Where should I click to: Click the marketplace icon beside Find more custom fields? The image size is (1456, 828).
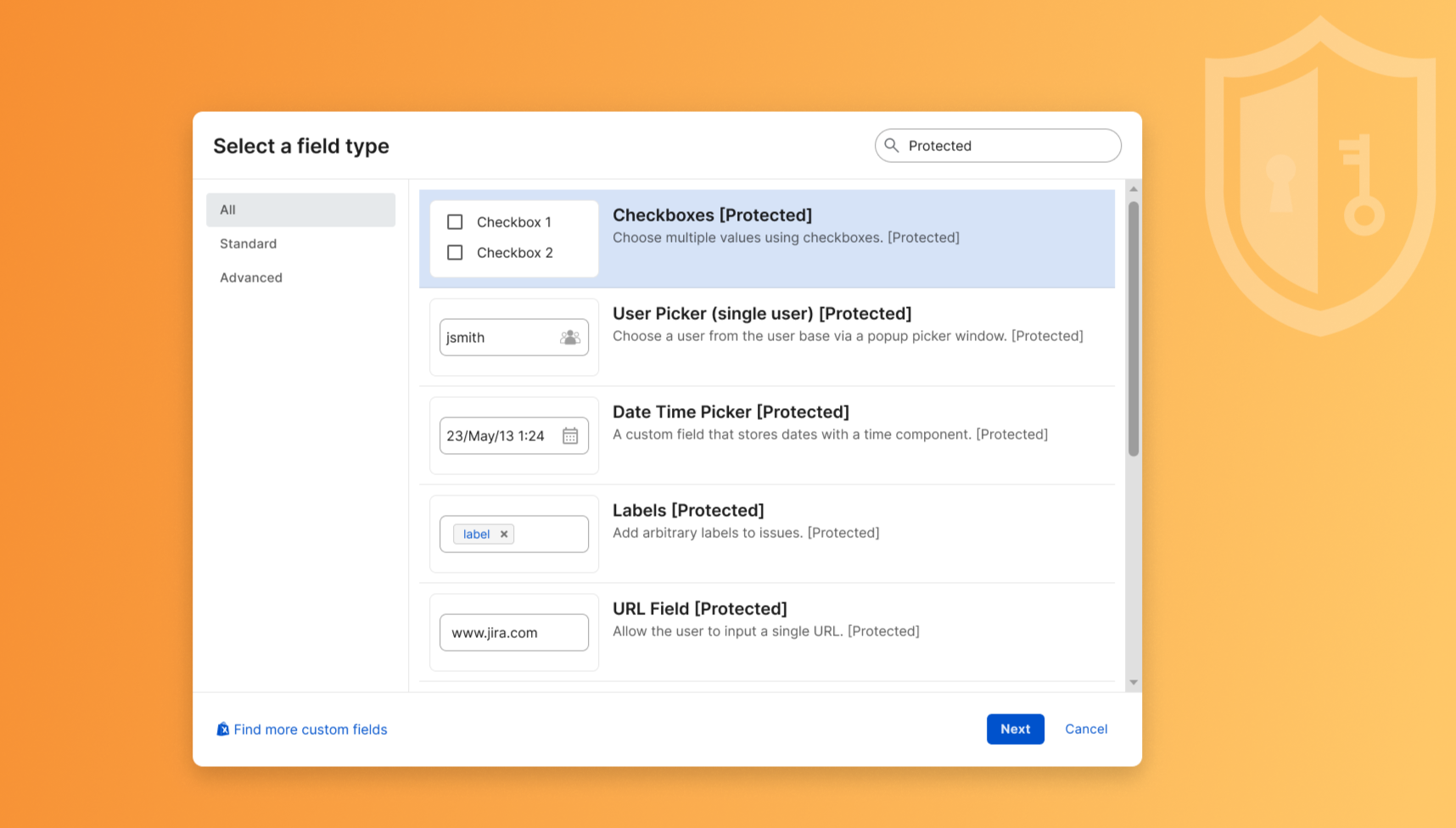click(x=222, y=728)
